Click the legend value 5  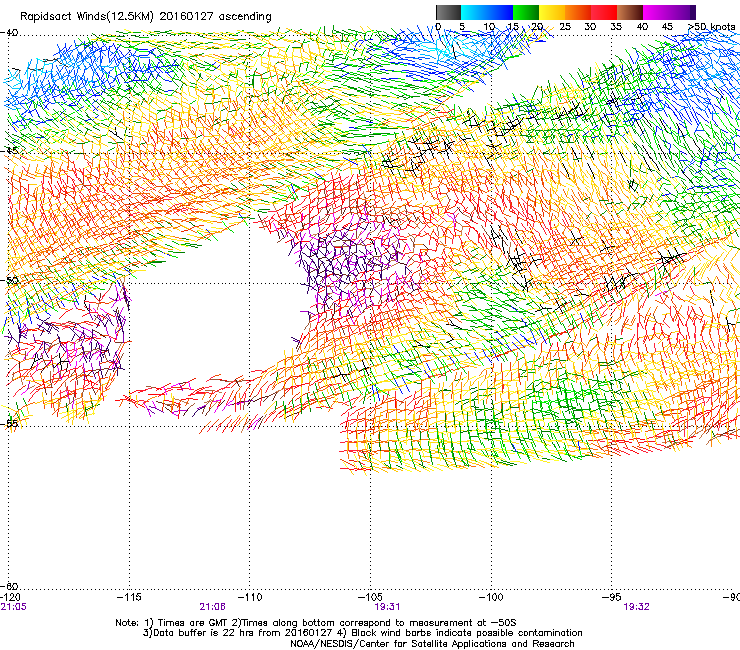click(462, 26)
